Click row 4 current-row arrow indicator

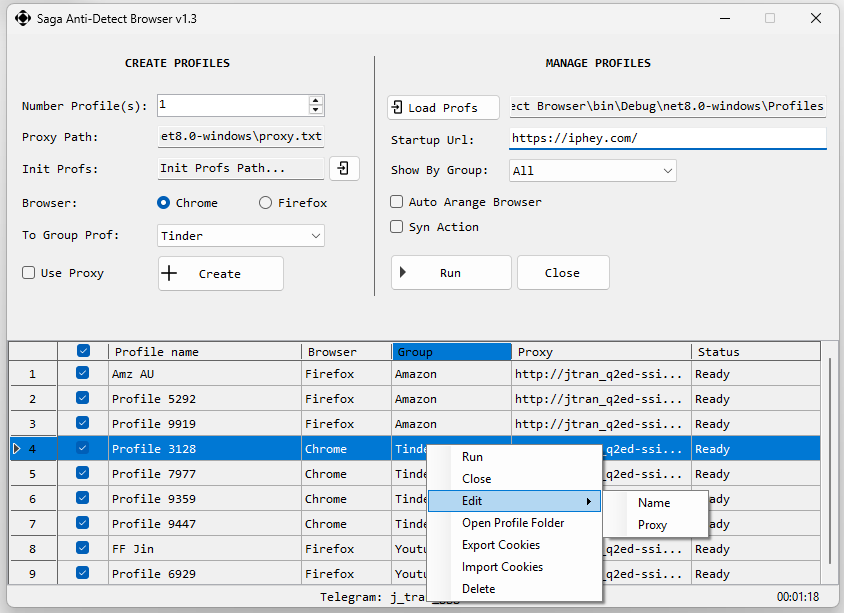point(17,448)
